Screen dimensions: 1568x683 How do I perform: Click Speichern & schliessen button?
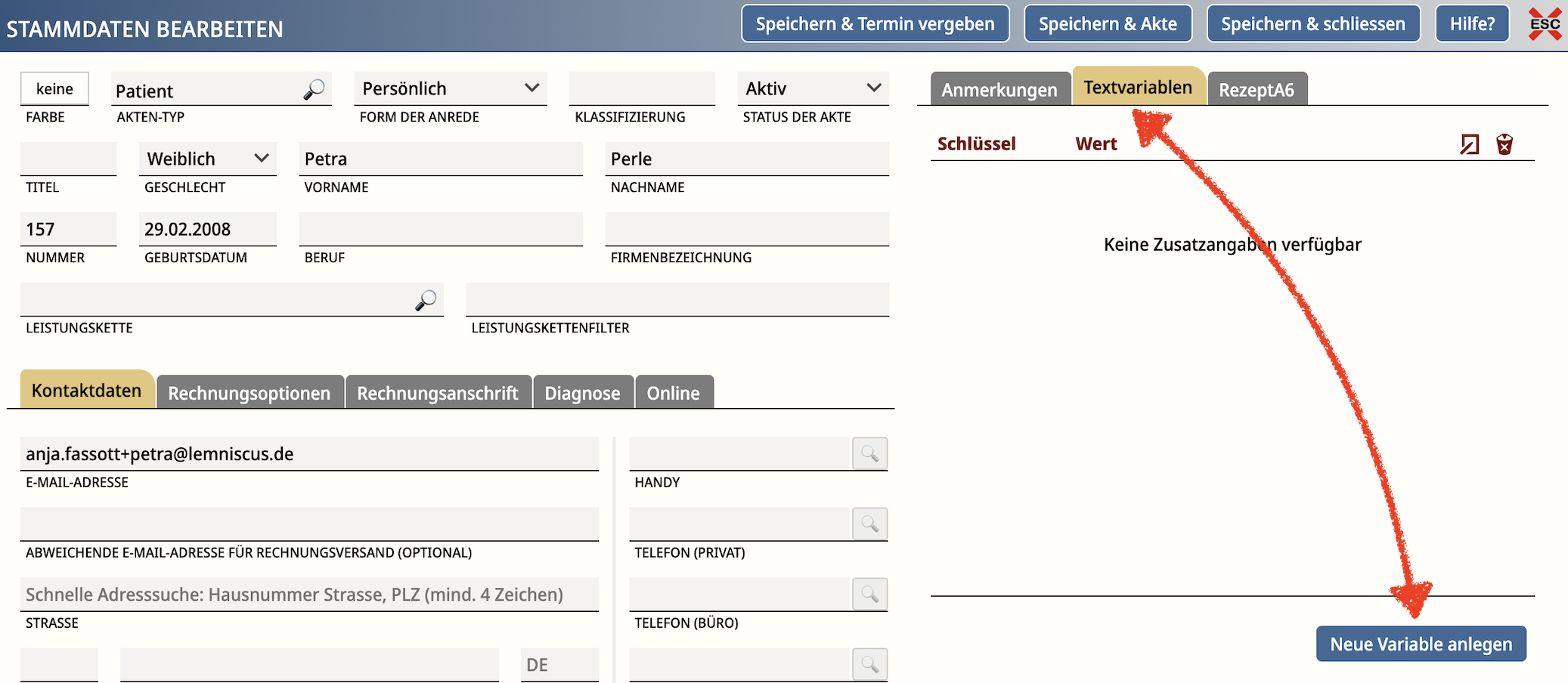[1313, 23]
